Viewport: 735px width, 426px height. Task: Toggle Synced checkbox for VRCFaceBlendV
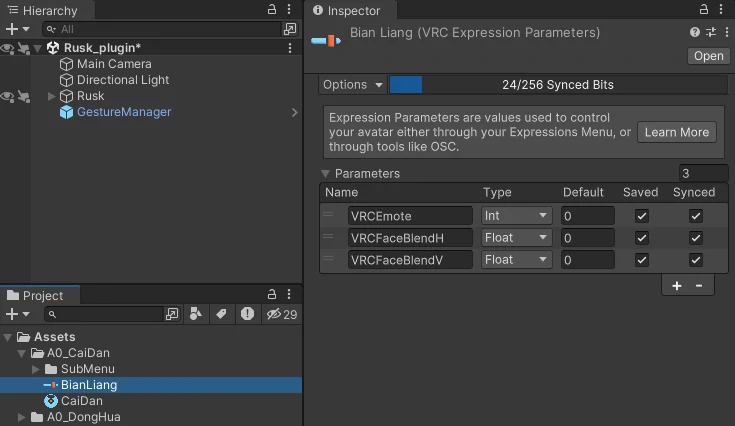coord(696,260)
